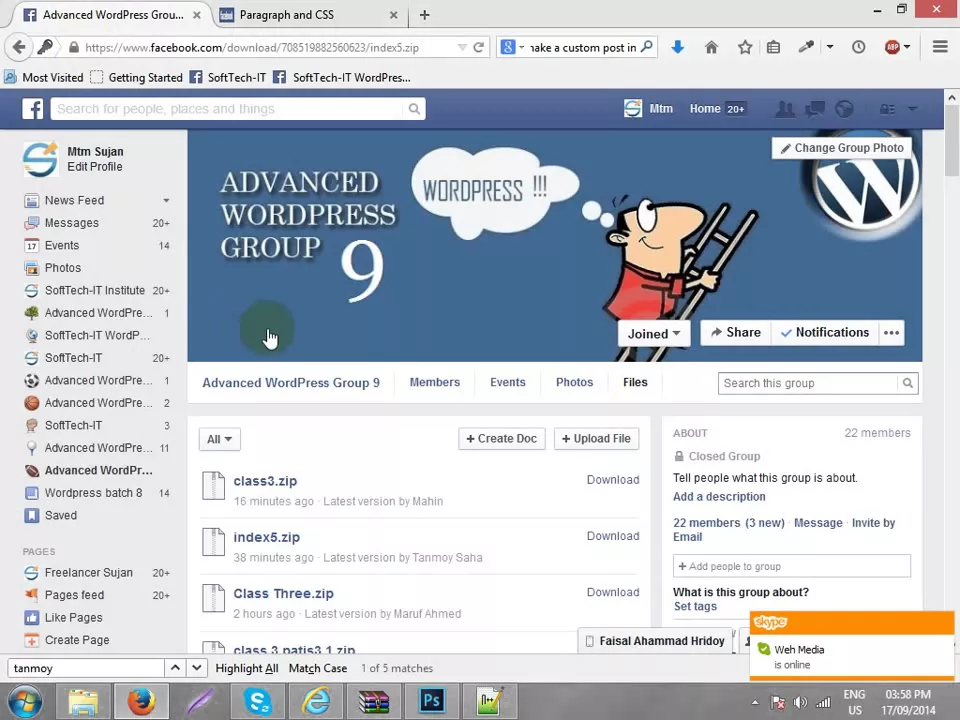Click the Create Doc button

pyautogui.click(x=501, y=438)
